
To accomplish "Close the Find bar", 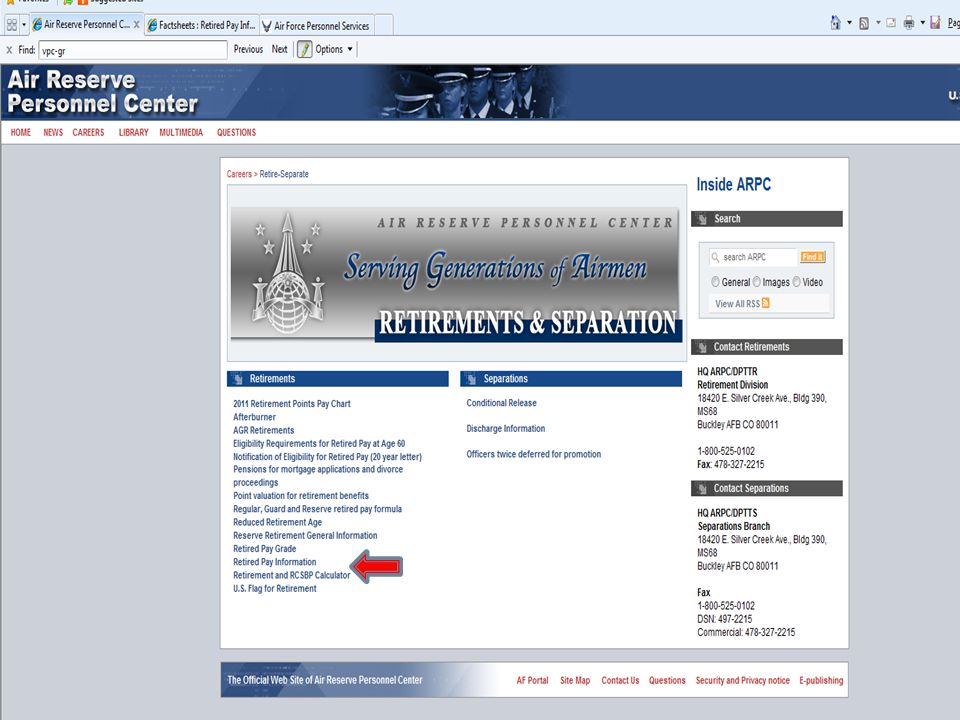I will 9,50.
